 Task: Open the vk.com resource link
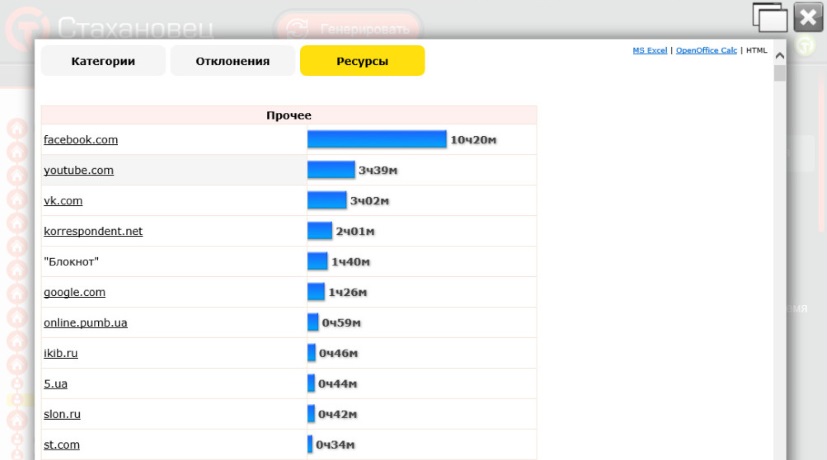click(63, 201)
